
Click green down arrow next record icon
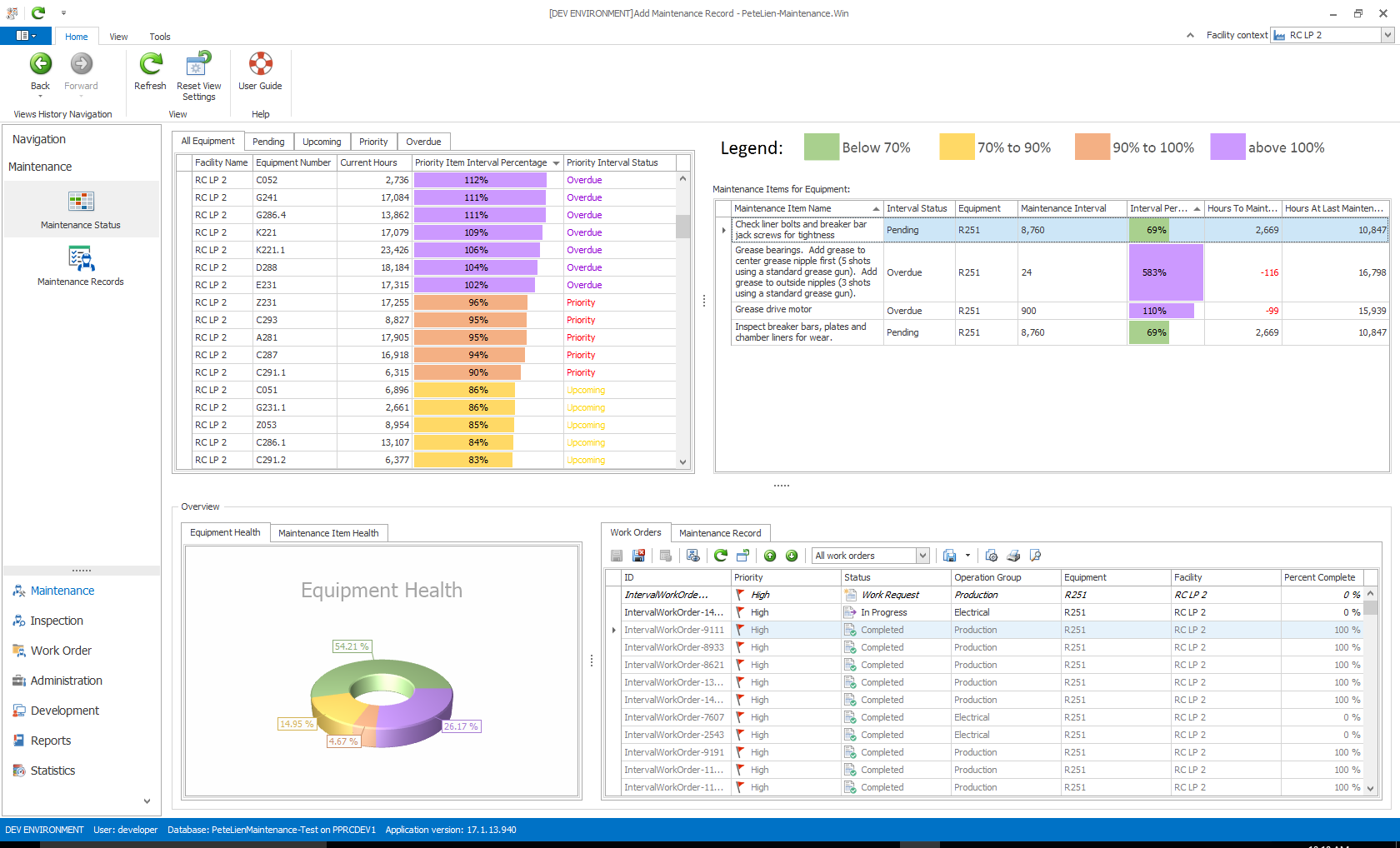[792, 556]
